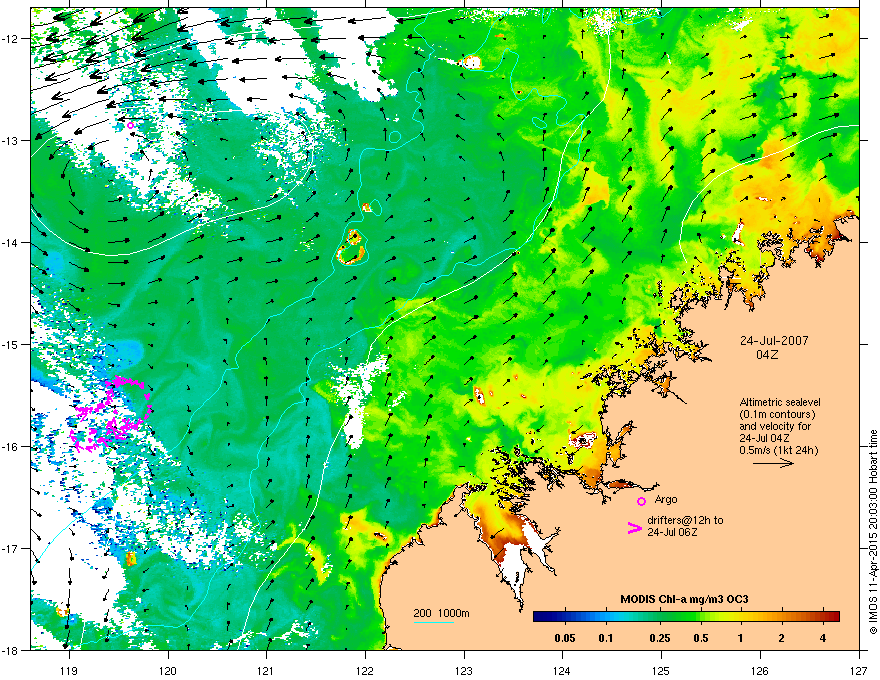This screenshot has height=680, width=880.
Task: Click the magenta Argo circle legend symbol
Action: coord(641,501)
